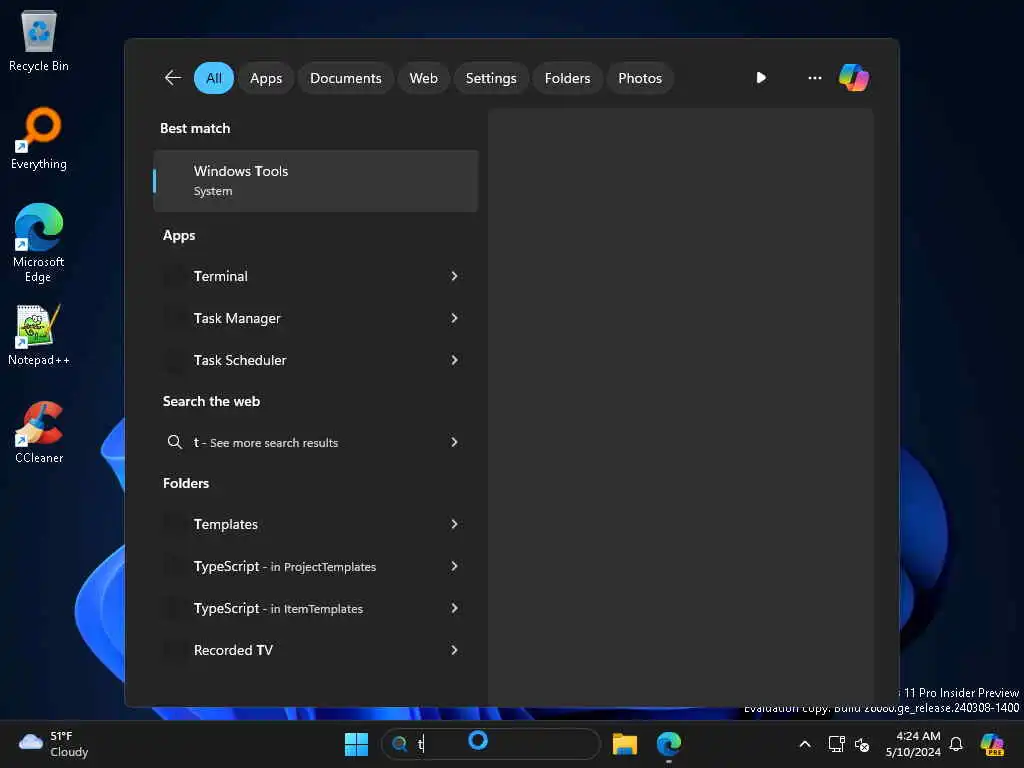Show hidden system tray icons
Image resolution: width=1024 pixels, height=768 pixels.
coord(805,744)
